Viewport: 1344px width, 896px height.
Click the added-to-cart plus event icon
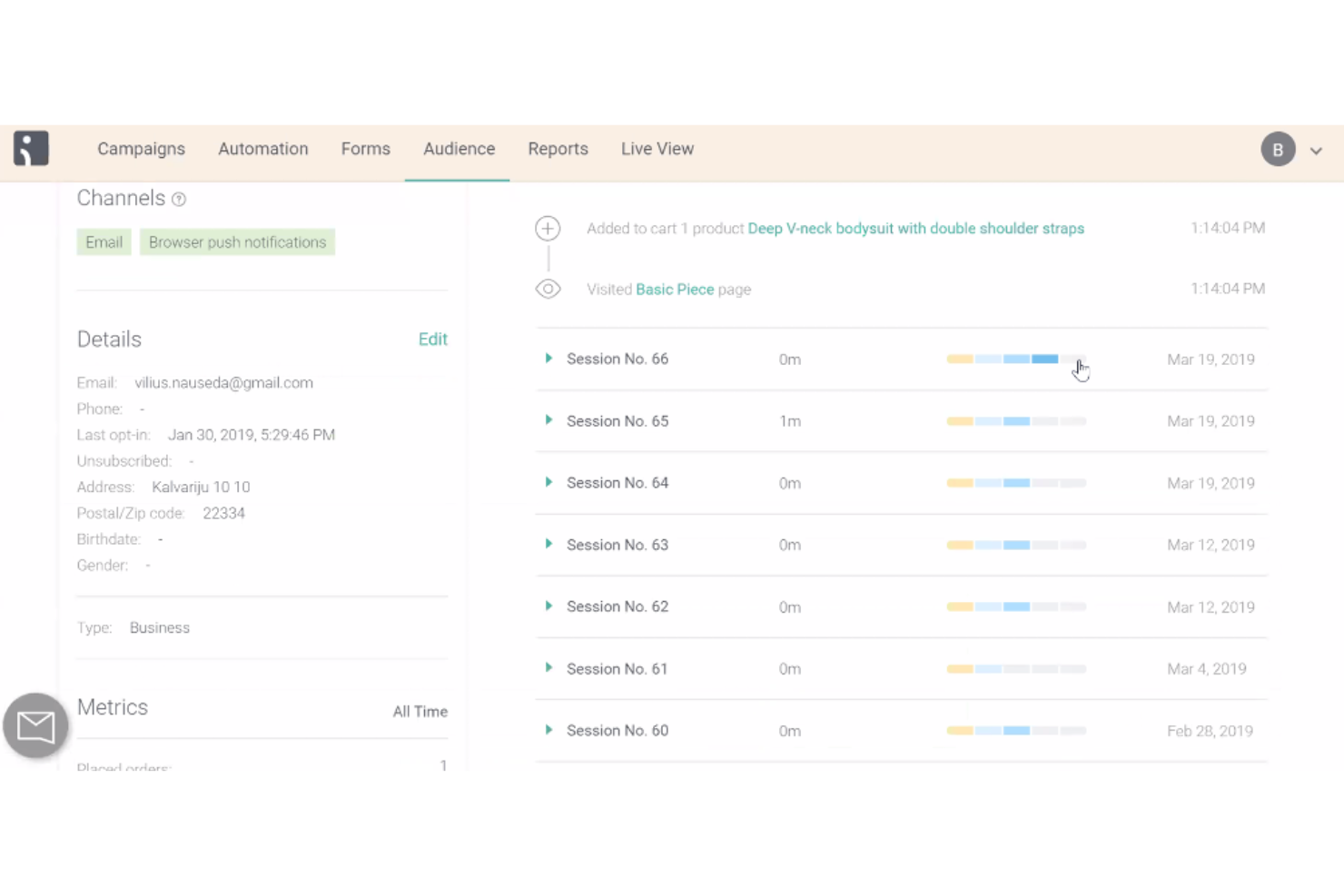(x=548, y=228)
